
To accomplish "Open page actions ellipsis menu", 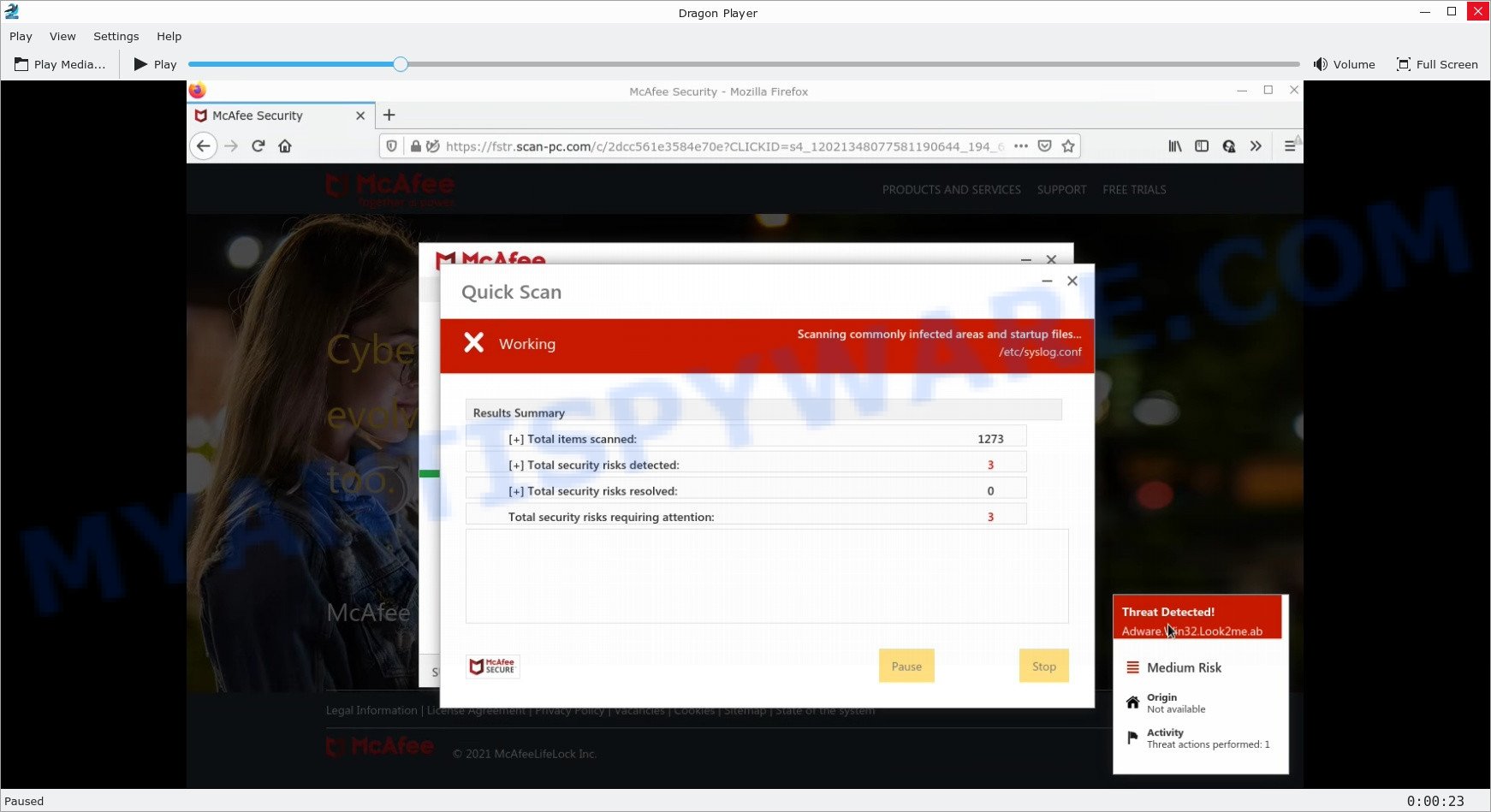I will click(1021, 146).
